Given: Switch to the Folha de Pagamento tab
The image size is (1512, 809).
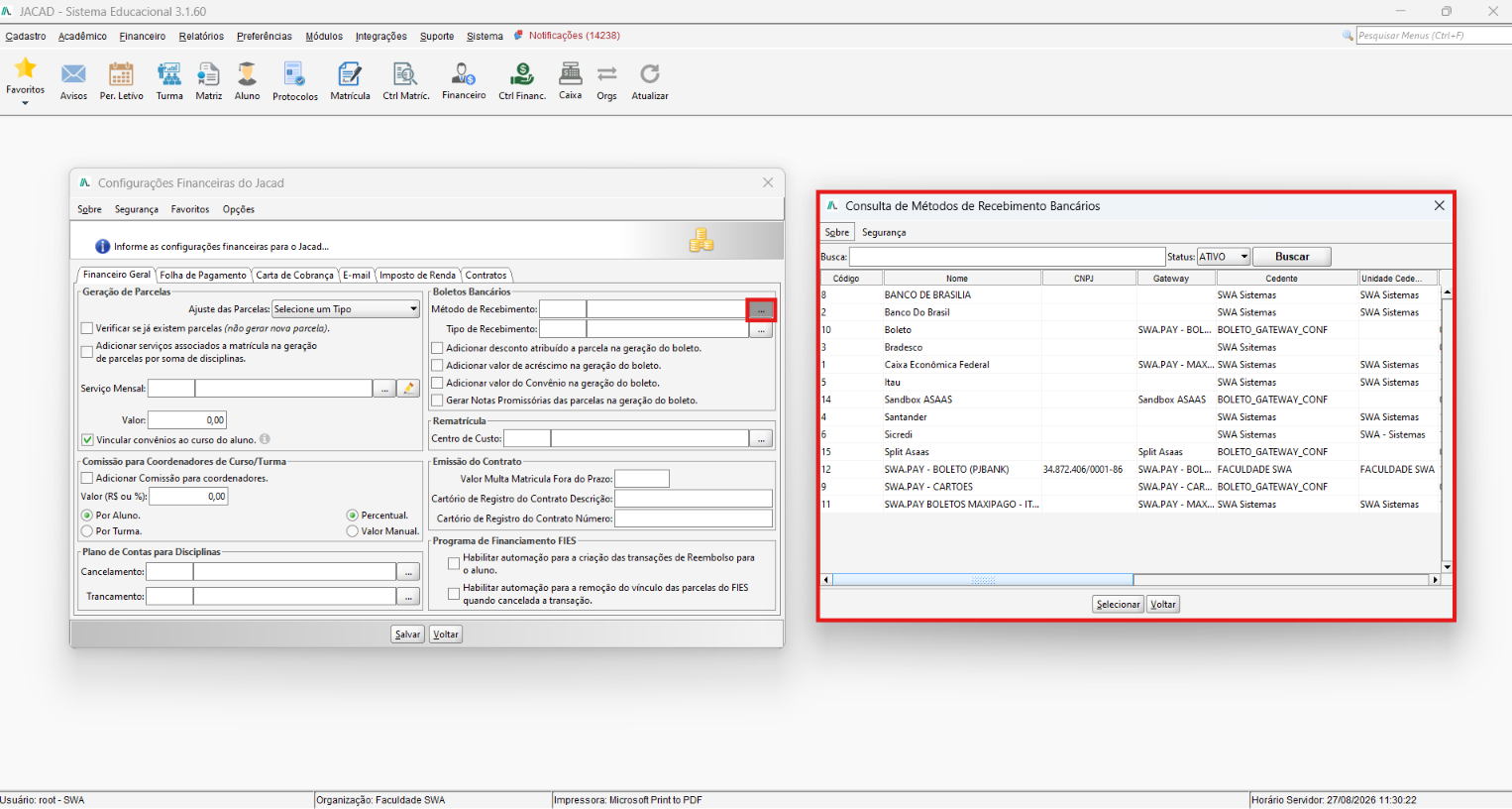Looking at the screenshot, I should click(x=203, y=276).
